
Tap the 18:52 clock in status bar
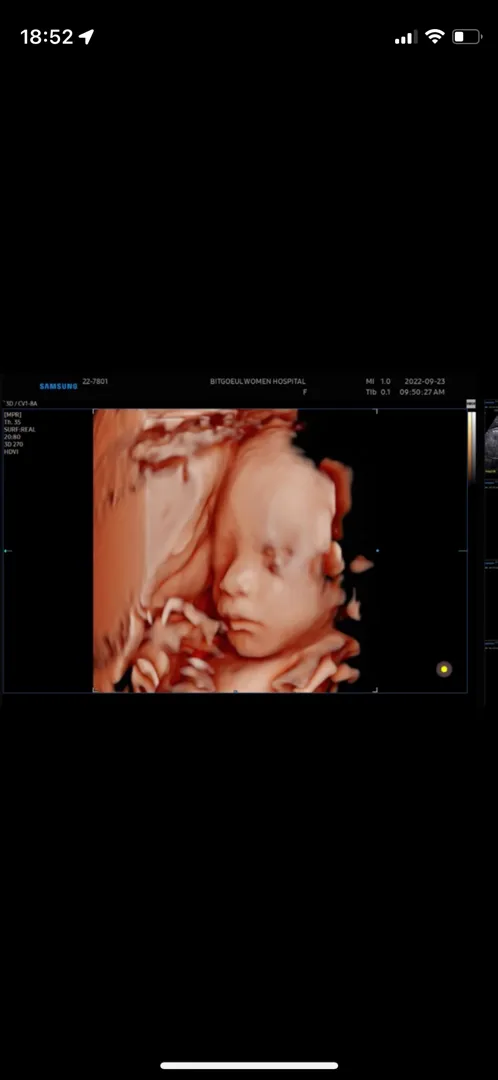[x=47, y=37]
